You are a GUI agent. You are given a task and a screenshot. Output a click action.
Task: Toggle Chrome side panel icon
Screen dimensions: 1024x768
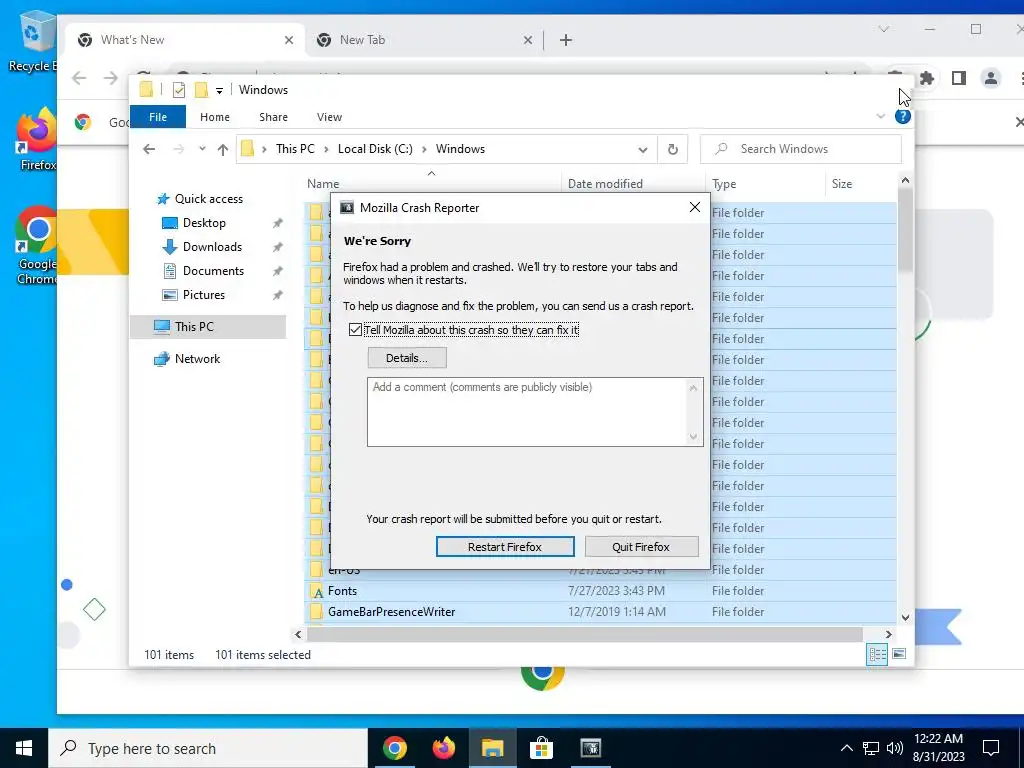[958, 78]
